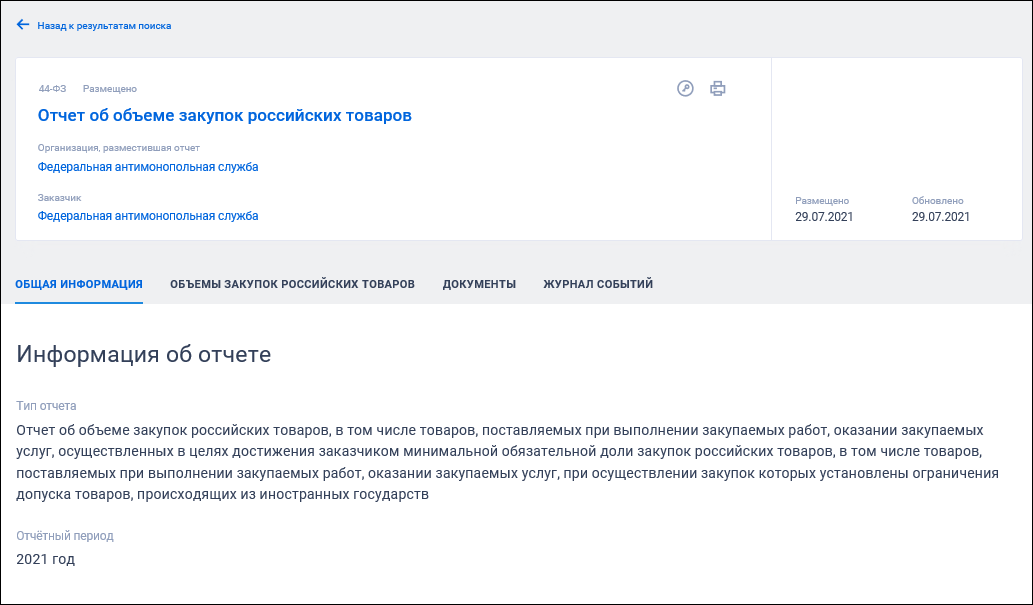The width and height of the screenshot is (1033, 605).
Task: Go back via 'Назад к результатам поиска' link
Action: coord(104,26)
